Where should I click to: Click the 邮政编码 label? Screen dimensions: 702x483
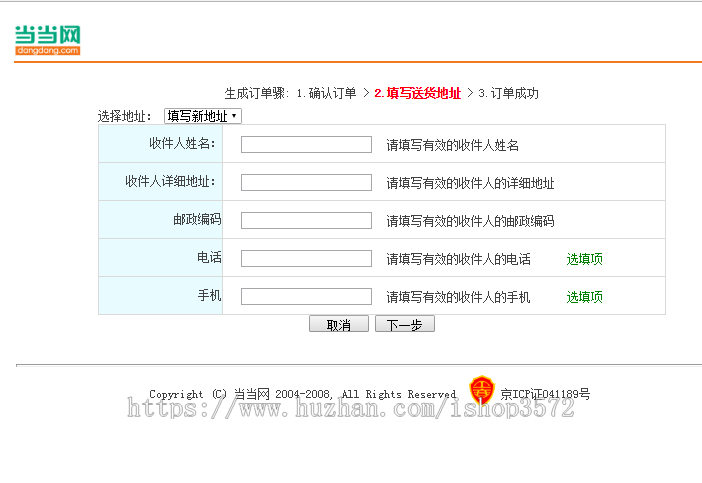tap(197, 219)
